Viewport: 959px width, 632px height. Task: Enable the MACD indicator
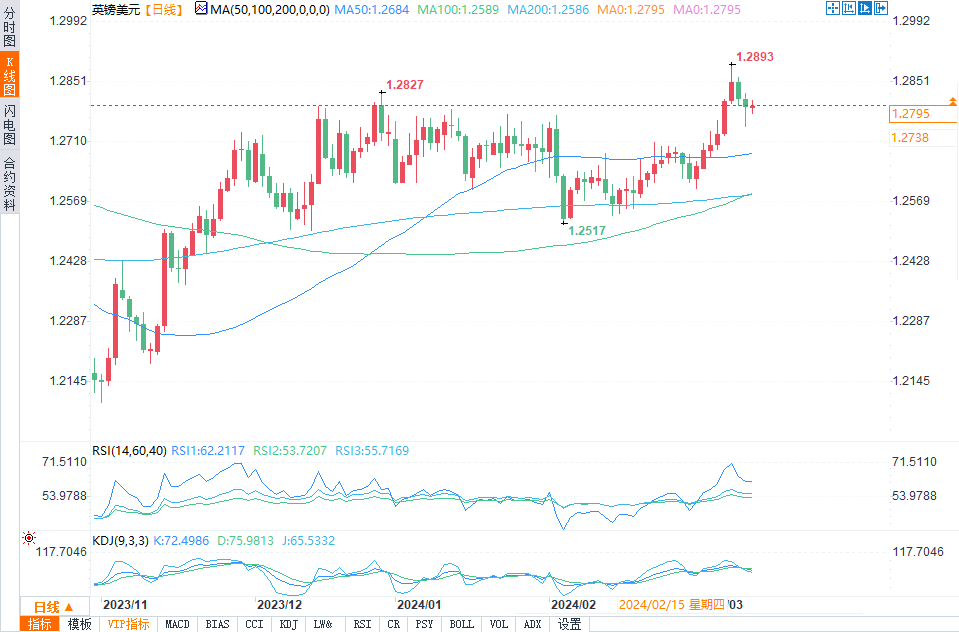pyautogui.click(x=177, y=624)
